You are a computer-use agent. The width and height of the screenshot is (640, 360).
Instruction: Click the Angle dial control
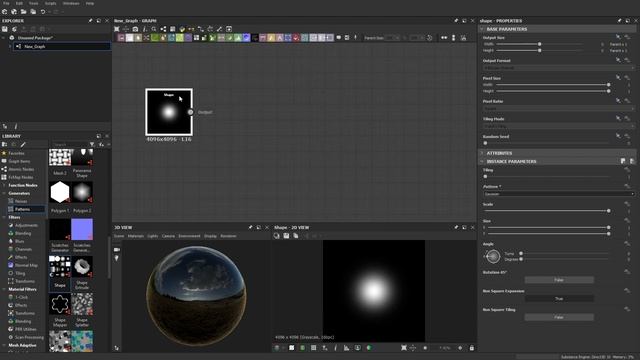coord(493,256)
